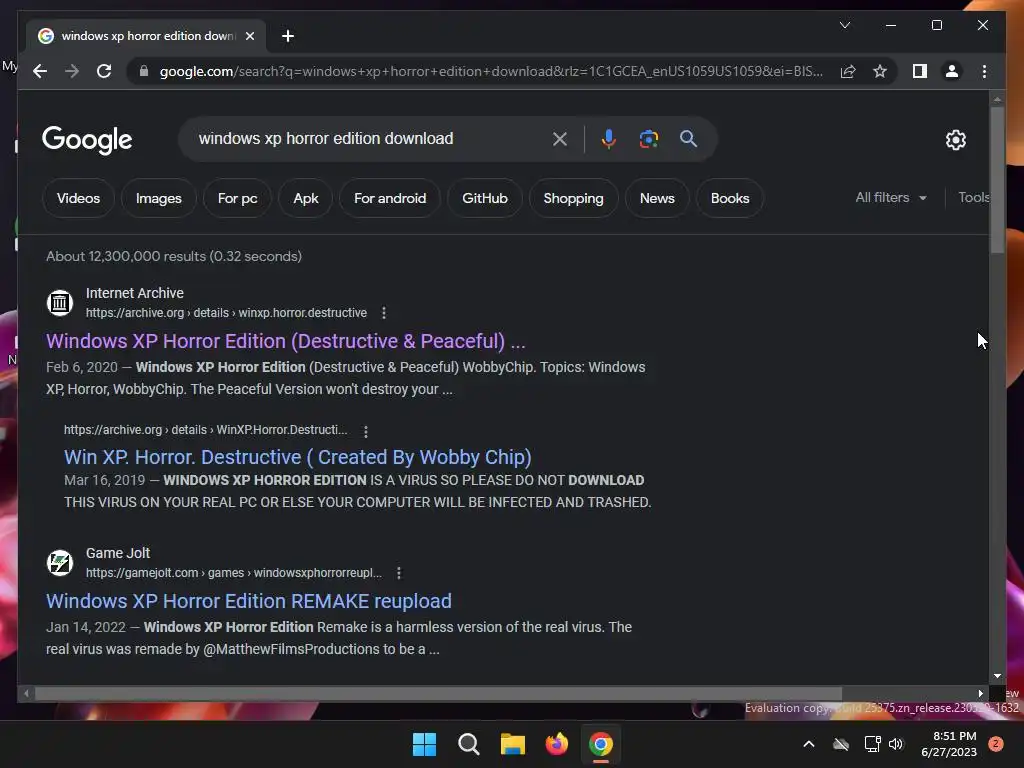Filter results by Videos
This screenshot has height=768, width=1024.
click(x=78, y=198)
